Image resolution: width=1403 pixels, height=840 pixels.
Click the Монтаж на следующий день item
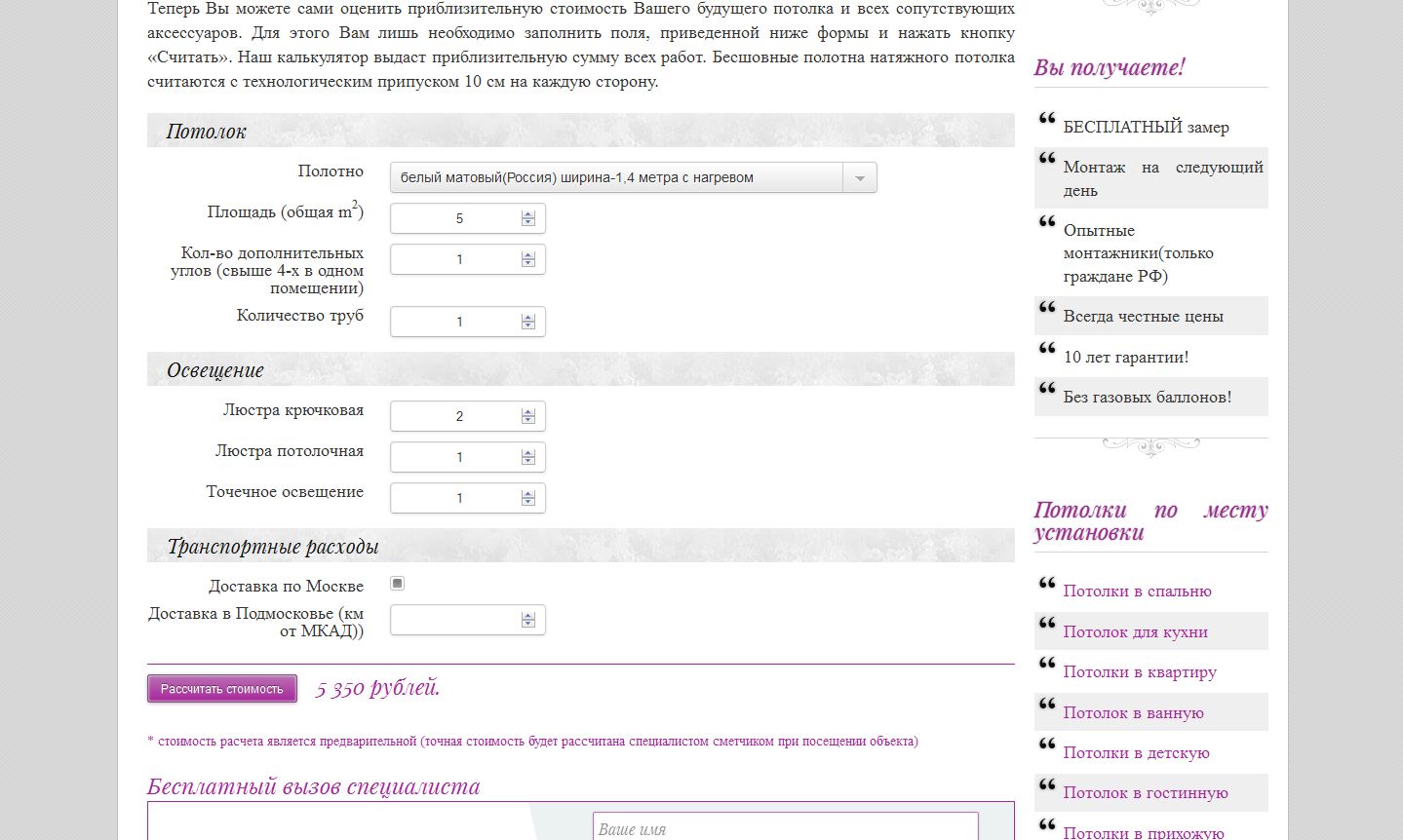(1163, 178)
